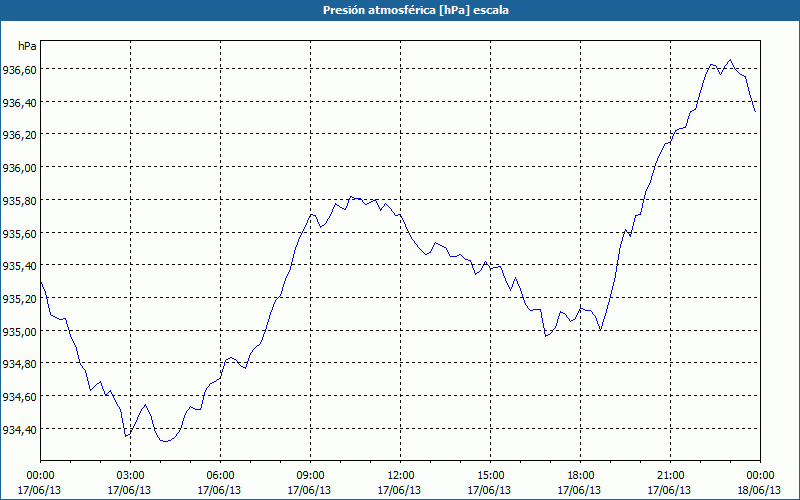Click the 21:00 time axis label
The width and height of the screenshot is (800, 500).
(x=670, y=475)
